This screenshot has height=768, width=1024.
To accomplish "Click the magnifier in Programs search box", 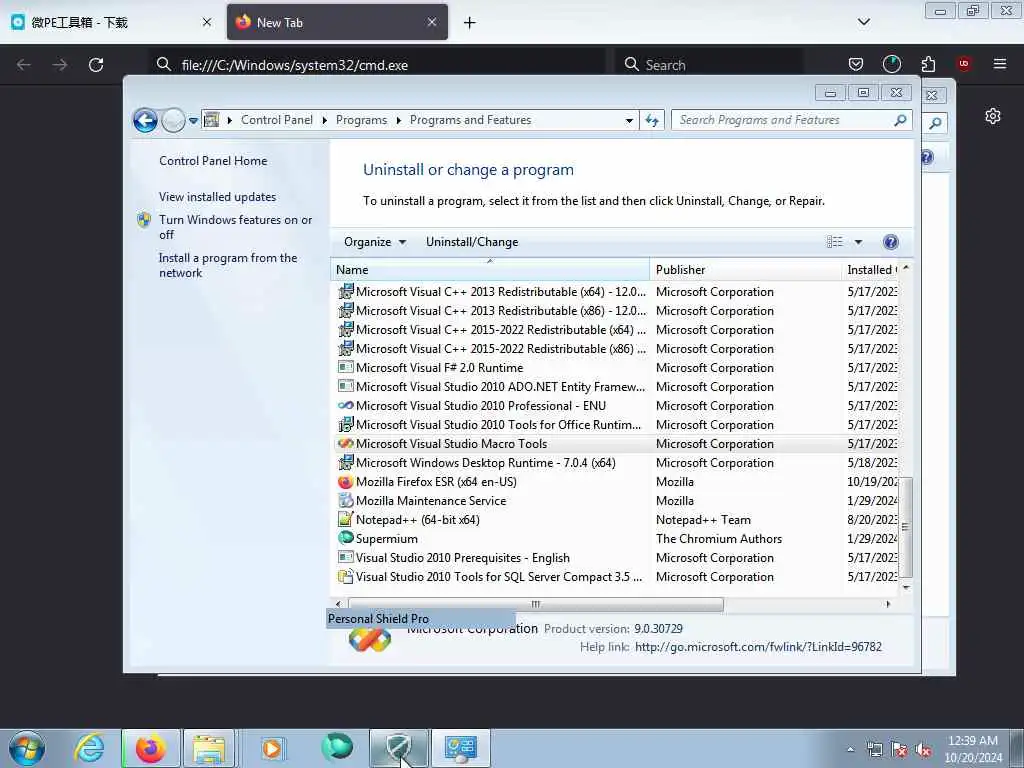I will pos(900,120).
